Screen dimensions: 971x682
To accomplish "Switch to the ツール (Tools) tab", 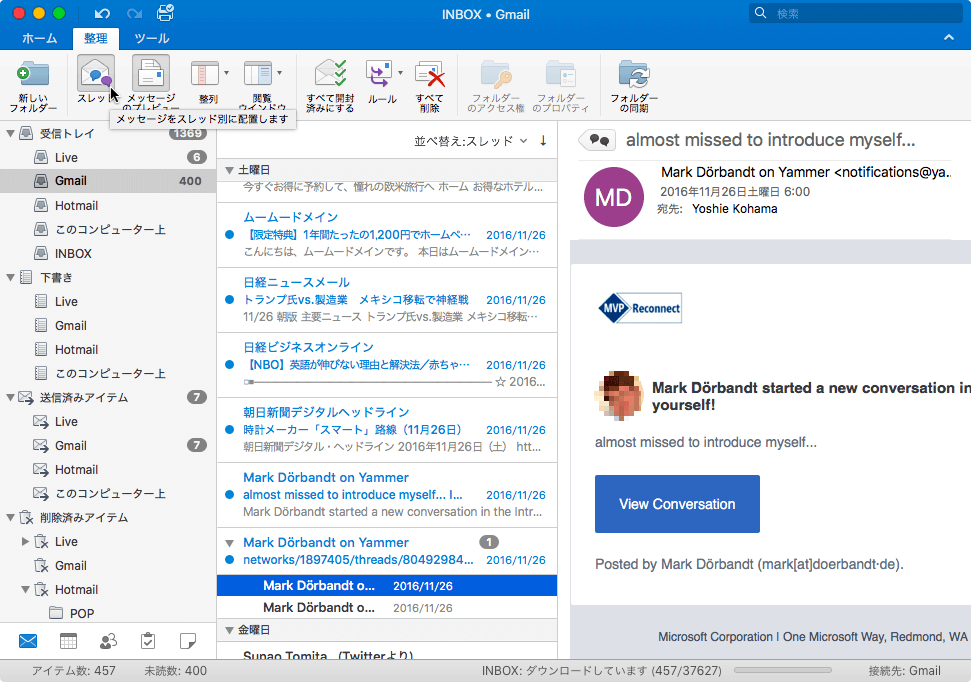I will click(152, 38).
